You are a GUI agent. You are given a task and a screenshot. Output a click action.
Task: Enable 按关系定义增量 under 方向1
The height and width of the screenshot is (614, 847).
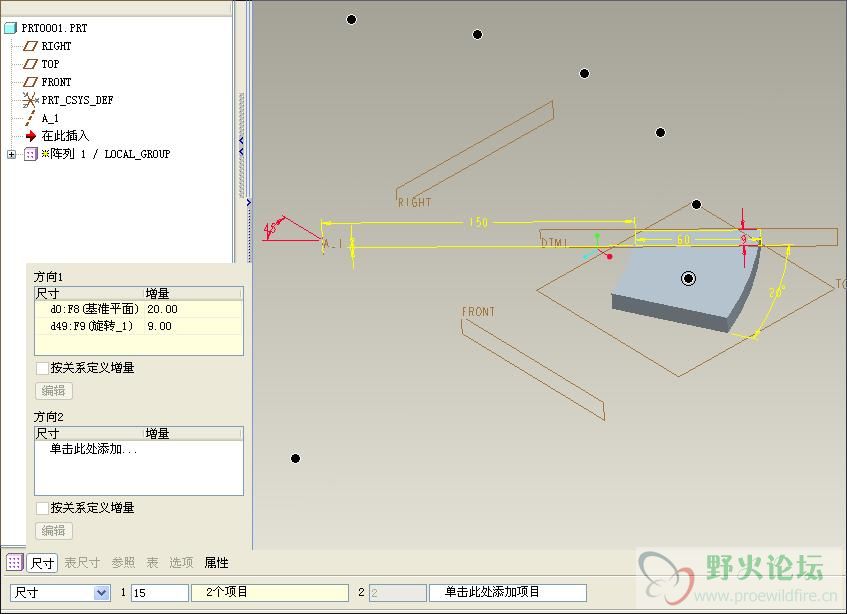tap(42, 368)
